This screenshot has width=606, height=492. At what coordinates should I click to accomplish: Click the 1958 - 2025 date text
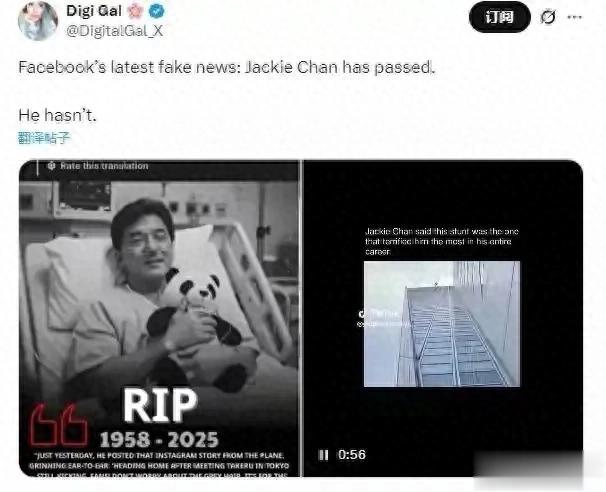pyautogui.click(x=159, y=440)
